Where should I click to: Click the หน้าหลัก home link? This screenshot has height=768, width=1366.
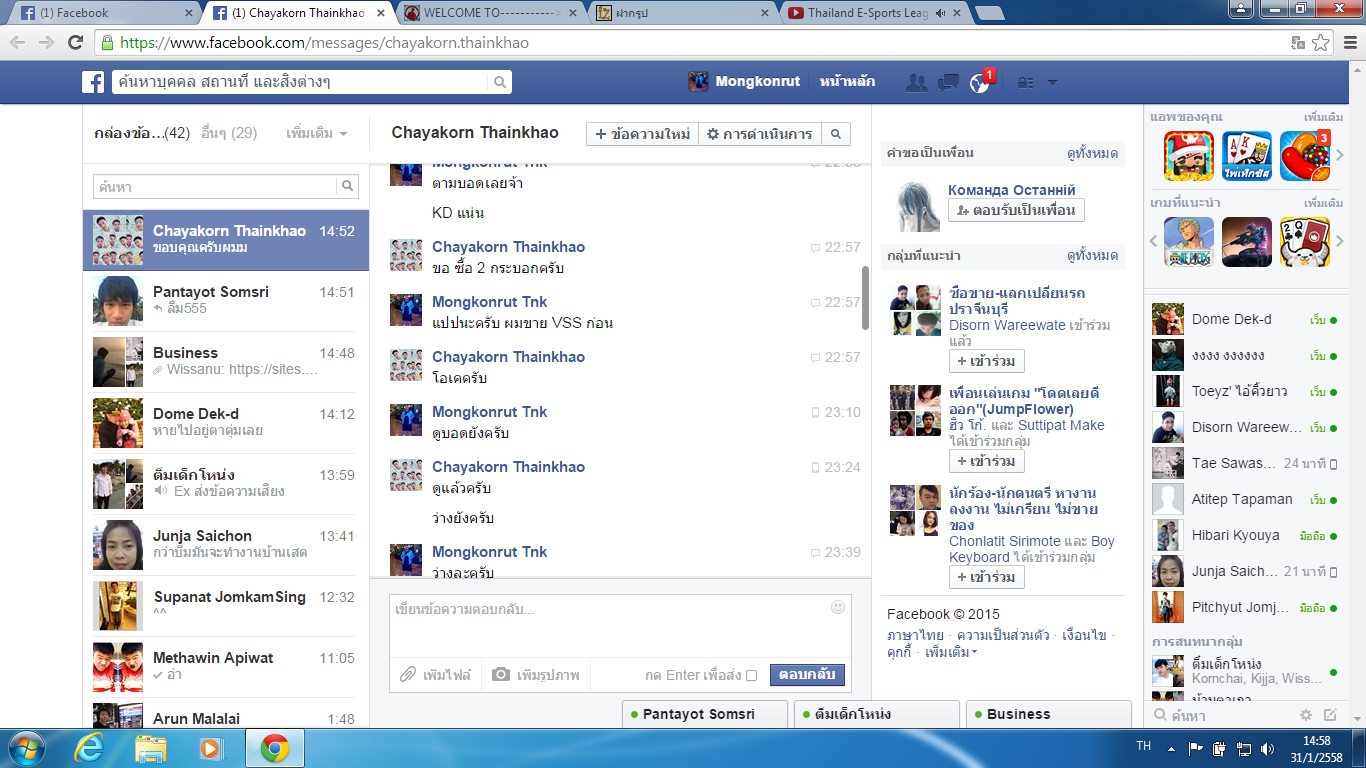[847, 82]
